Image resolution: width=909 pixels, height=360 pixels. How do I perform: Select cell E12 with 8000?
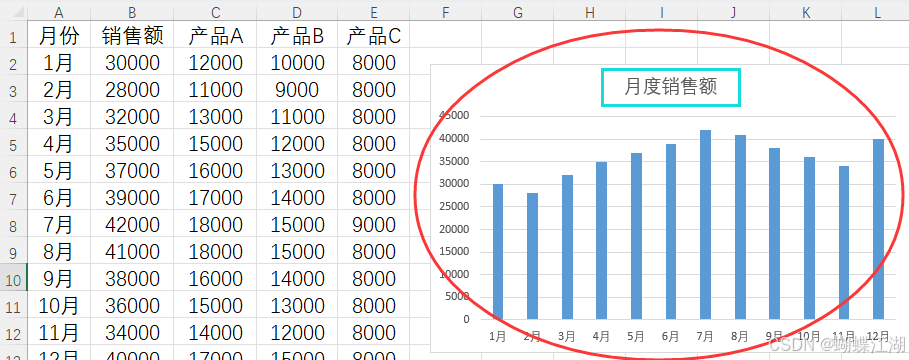click(x=373, y=333)
